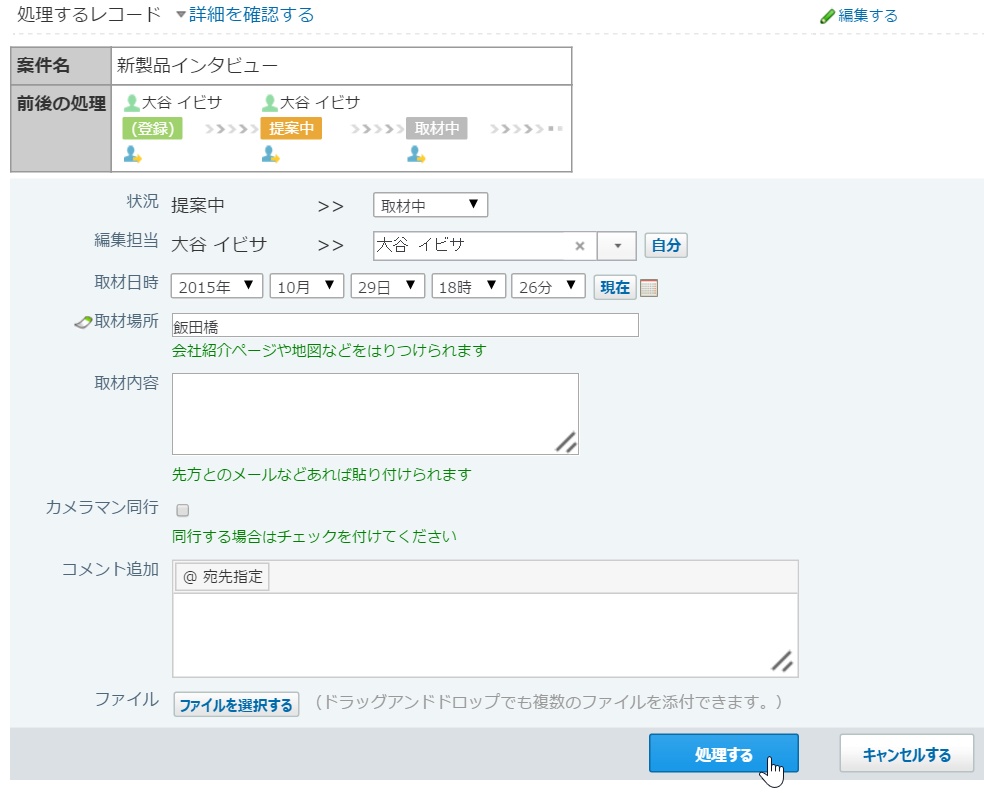Open the month dropdown showing 10月
This screenshot has width=984, height=793.
(307, 287)
